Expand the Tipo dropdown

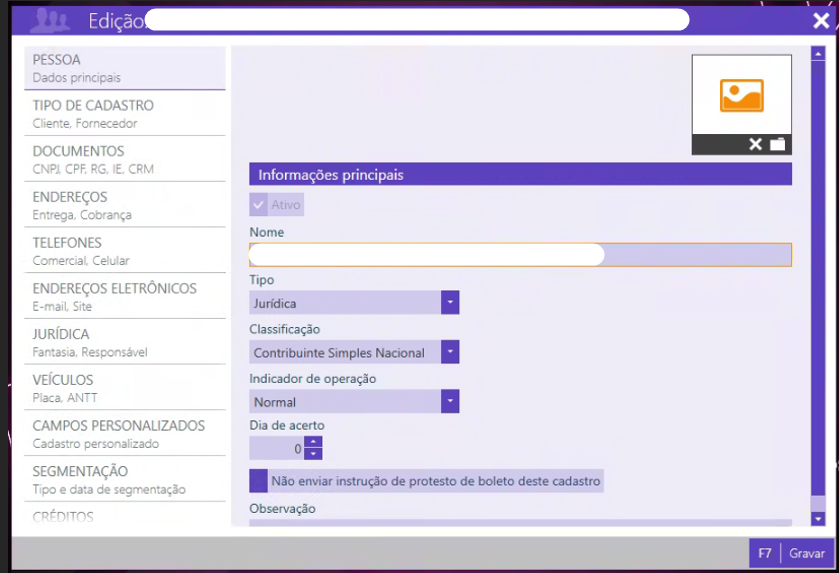450,302
